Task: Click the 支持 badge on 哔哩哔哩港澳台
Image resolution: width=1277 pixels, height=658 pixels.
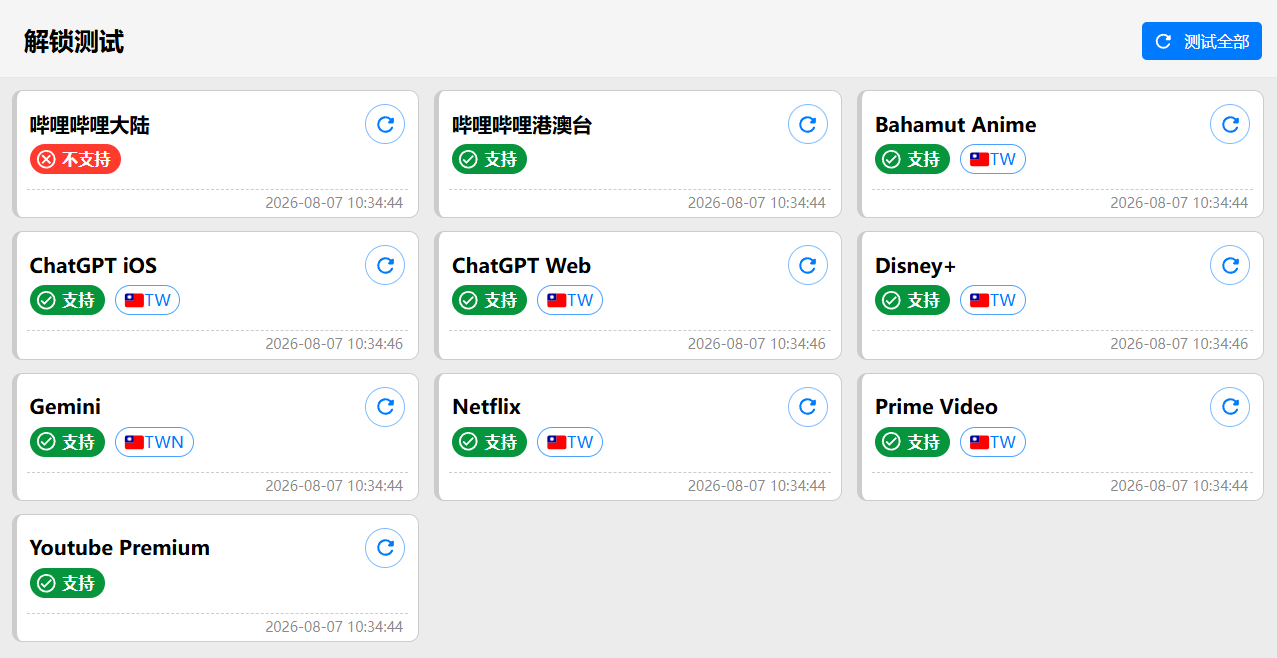Action: 490,159
